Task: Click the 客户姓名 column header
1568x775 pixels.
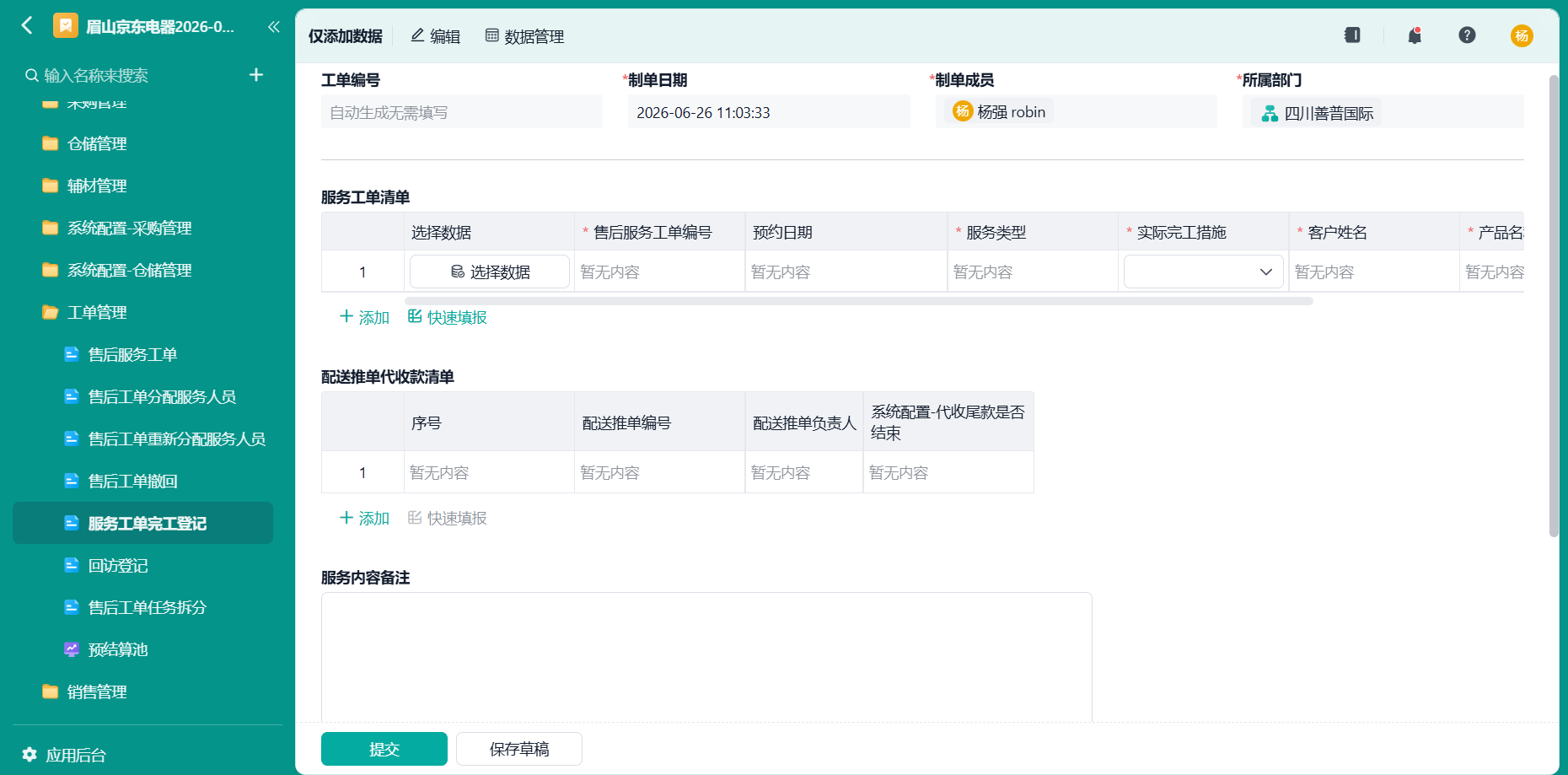Action: [1373, 232]
